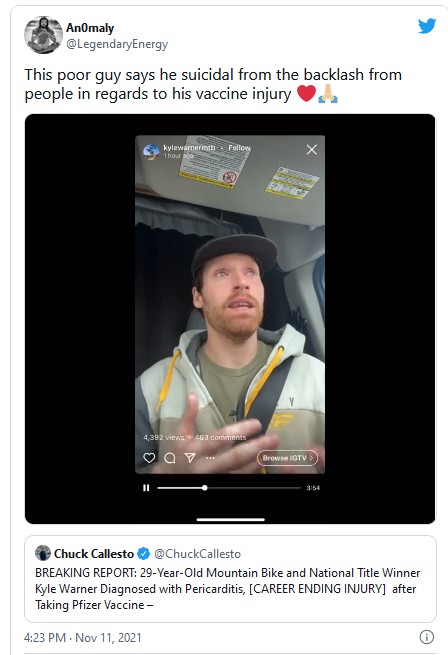Viewport: 448px width, 655px height.
Task: Open the 4:23 PM Nov 11 timestamp
Action: (x=83, y=637)
